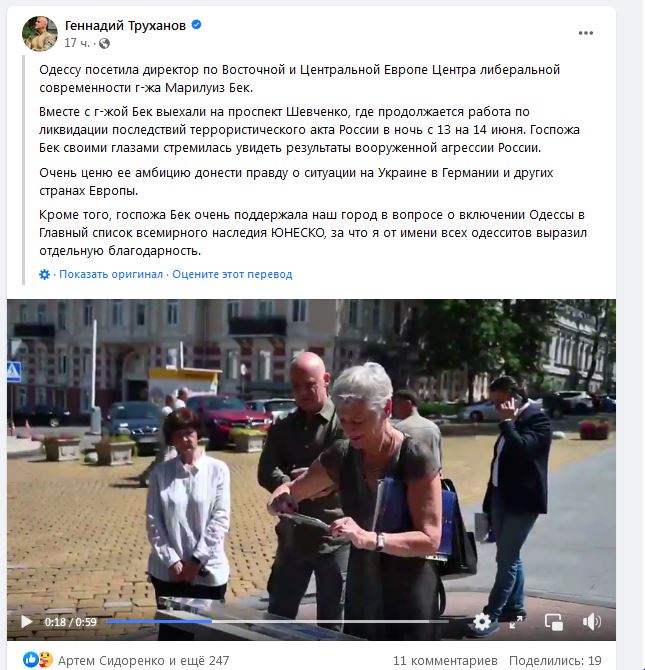
Task: Open the 11 комментариев list
Action: pos(445,661)
